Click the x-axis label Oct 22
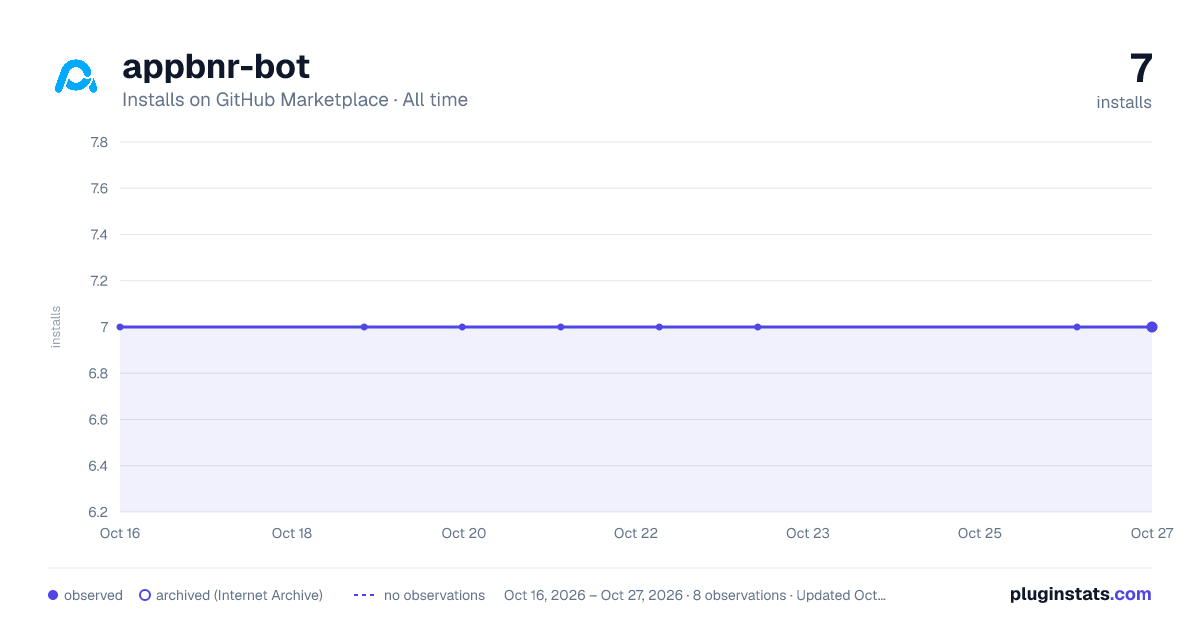This screenshot has width=1200, height=630. click(x=636, y=533)
